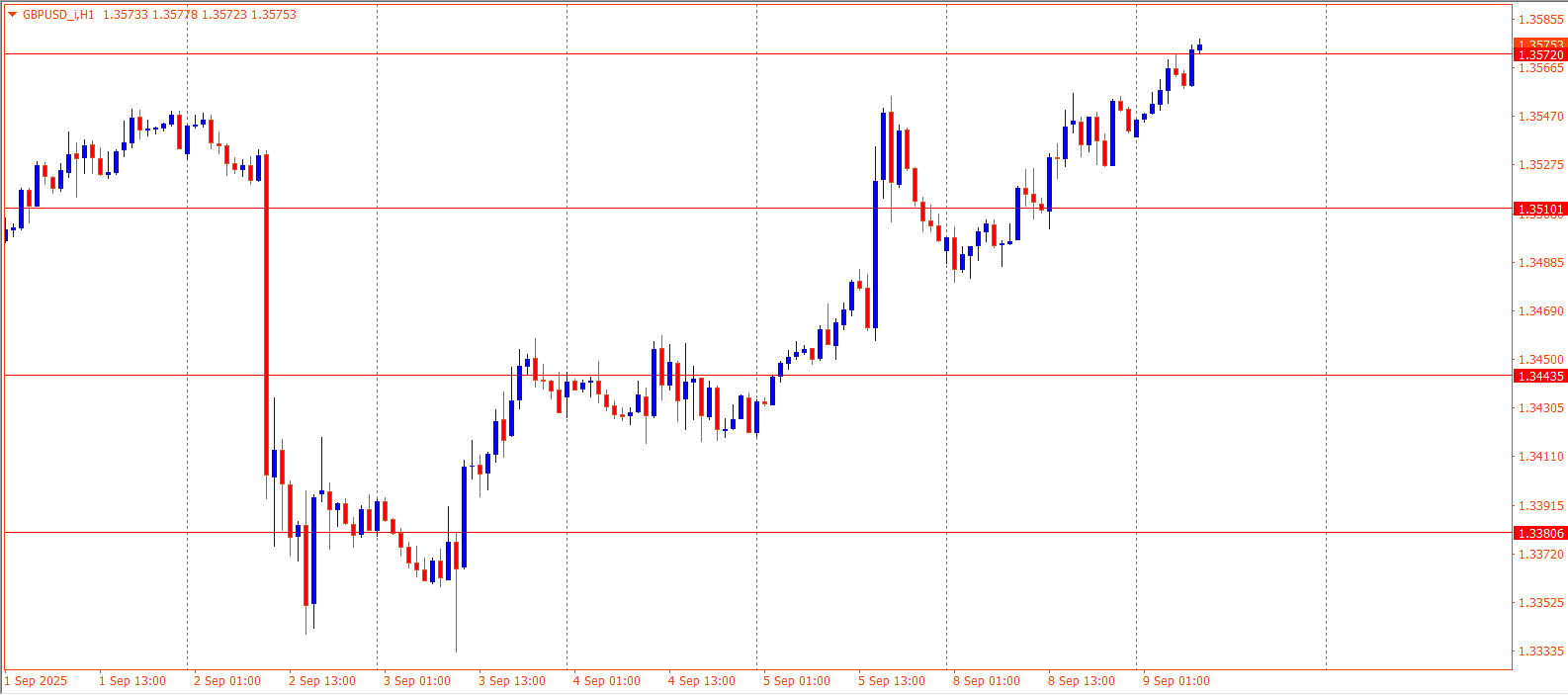This screenshot has height=695, width=1568.
Task: Click the tall red candle on 2 Sep
Action: pos(267,314)
